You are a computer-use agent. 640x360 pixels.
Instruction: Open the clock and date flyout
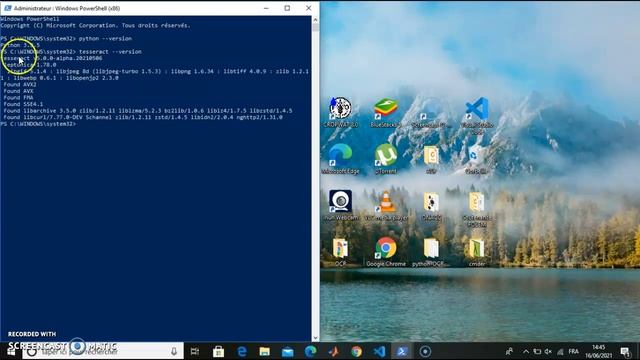[598, 351]
